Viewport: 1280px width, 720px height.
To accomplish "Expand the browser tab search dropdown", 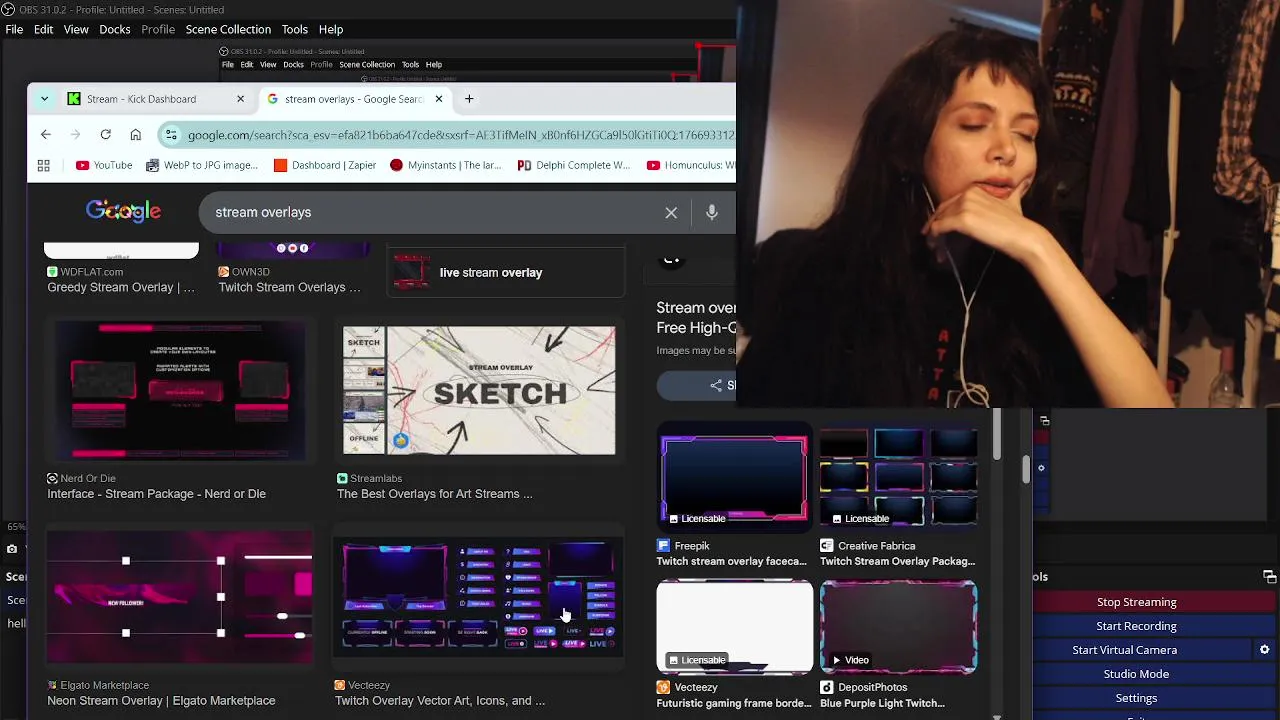I will (x=44, y=99).
